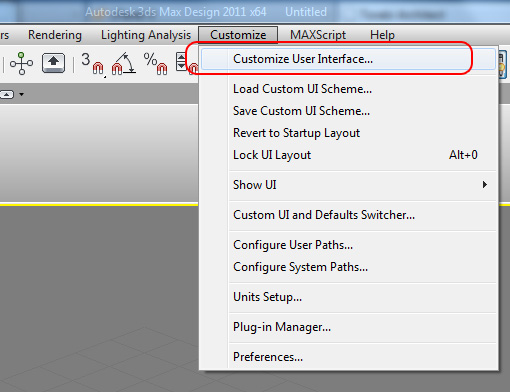Screen dimensions: 510x392
Task: Choose Revert to Startup Layout
Action: pos(348,133)
